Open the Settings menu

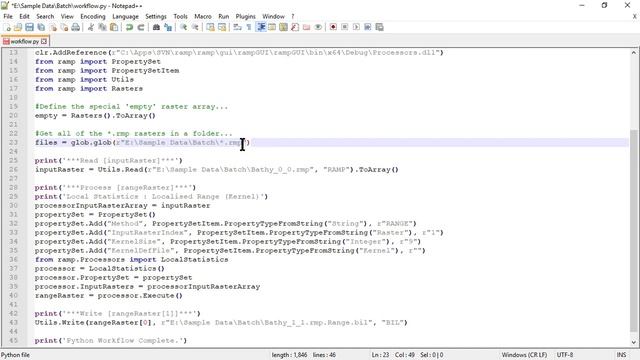pos(156,16)
